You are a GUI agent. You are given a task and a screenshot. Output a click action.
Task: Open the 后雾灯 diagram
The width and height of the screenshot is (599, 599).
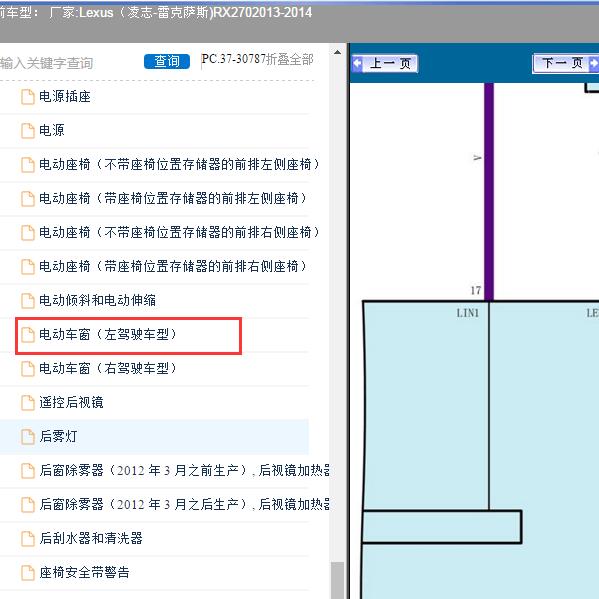pos(58,436)
